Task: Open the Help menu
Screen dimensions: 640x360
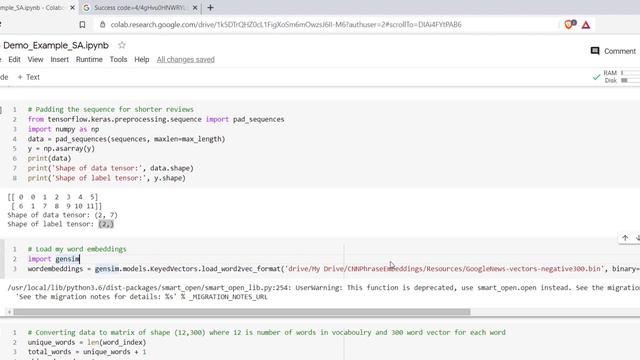Action: click(142, 60)
